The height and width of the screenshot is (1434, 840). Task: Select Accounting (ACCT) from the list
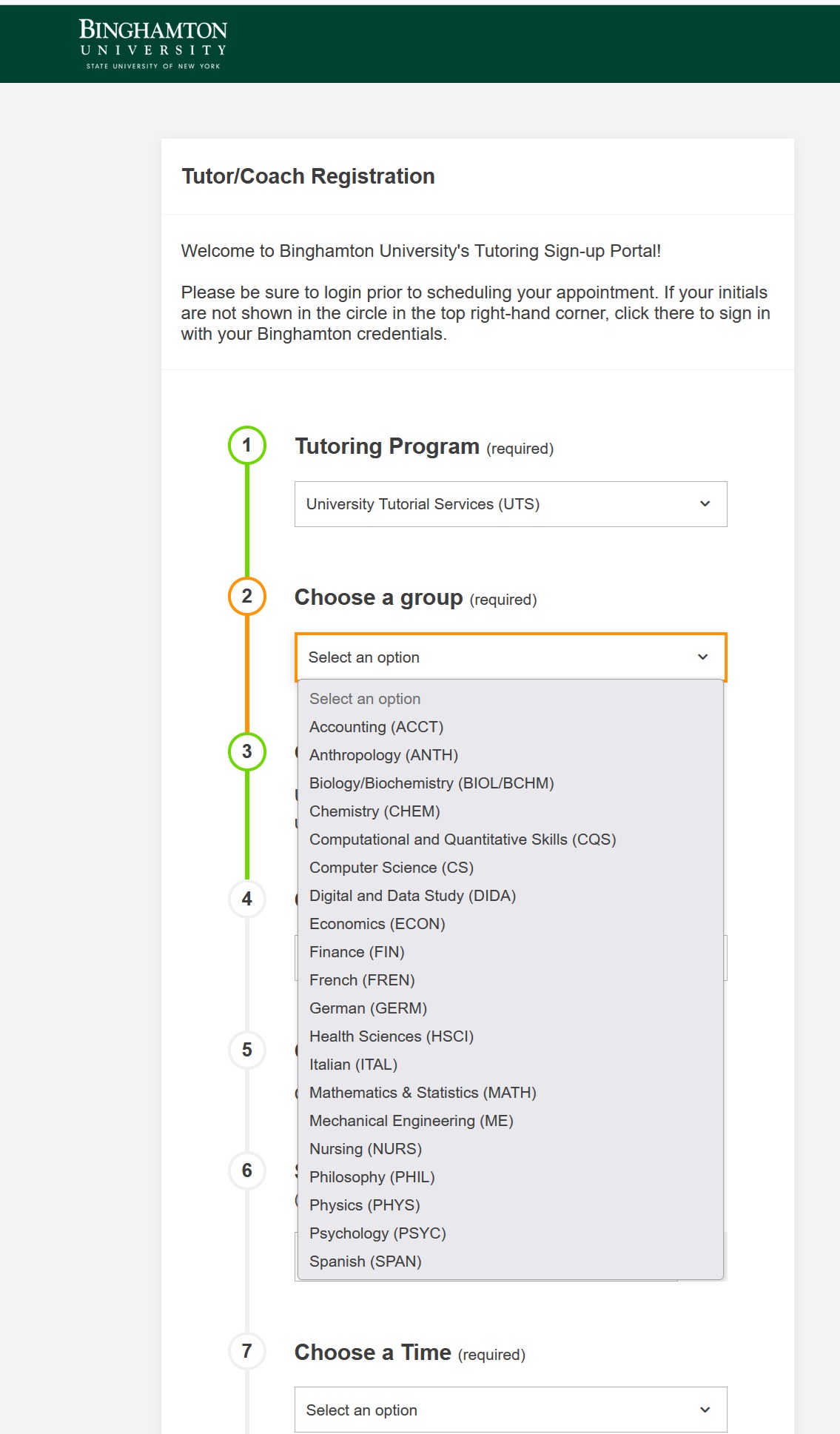[376, 727]
